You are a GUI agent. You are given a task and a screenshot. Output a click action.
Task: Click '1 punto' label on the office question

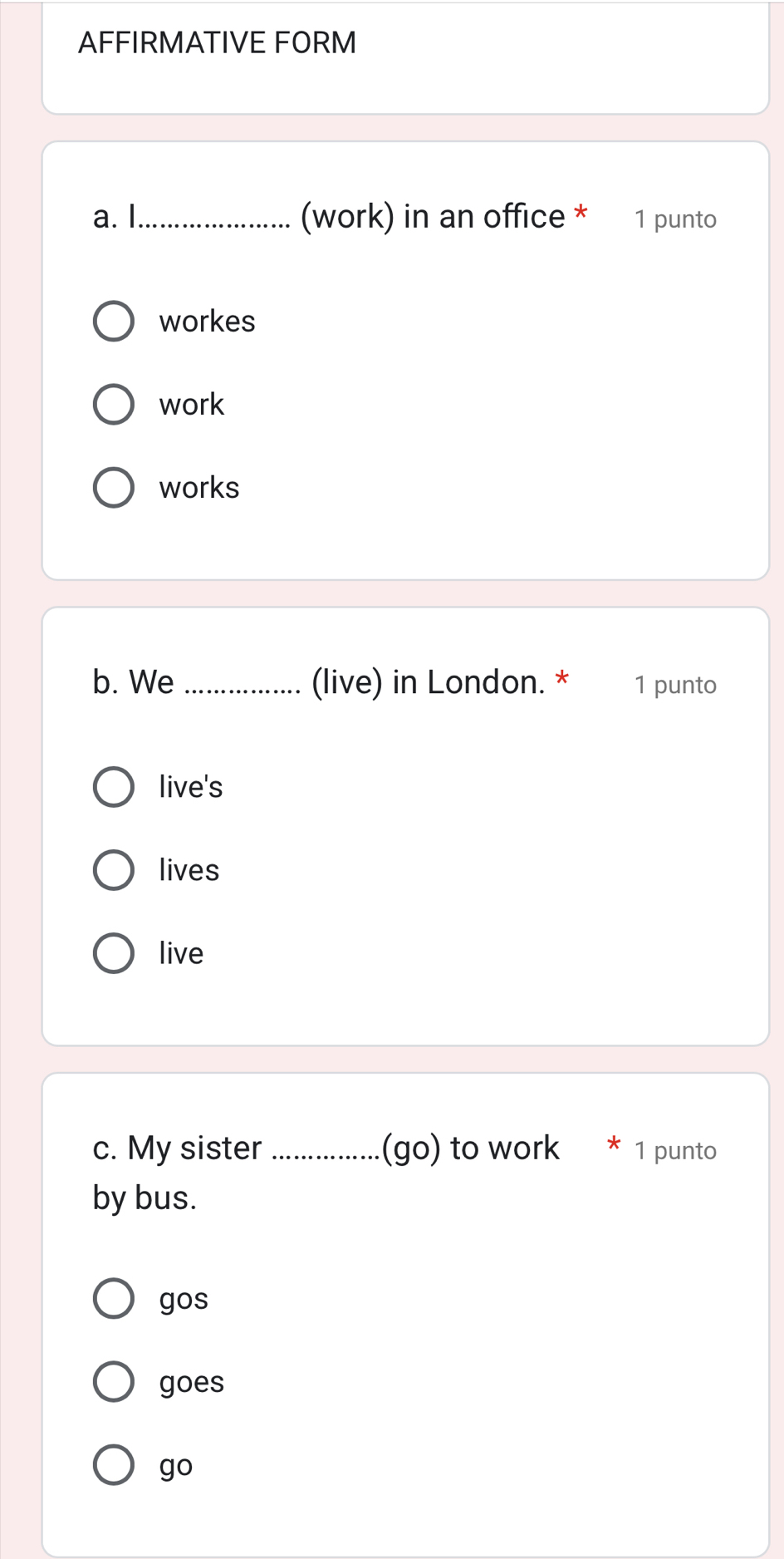click(674, 219)
